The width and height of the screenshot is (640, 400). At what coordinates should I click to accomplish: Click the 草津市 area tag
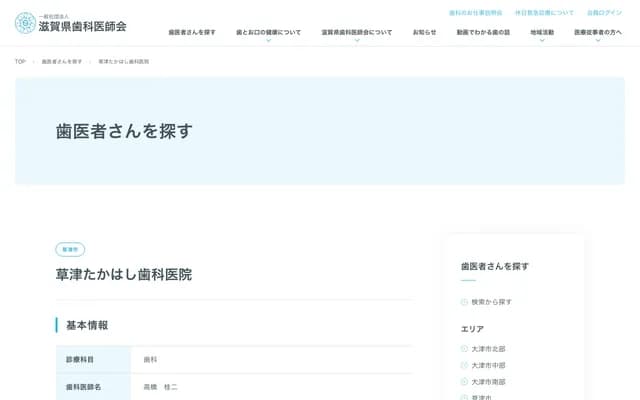coord(70,249)
